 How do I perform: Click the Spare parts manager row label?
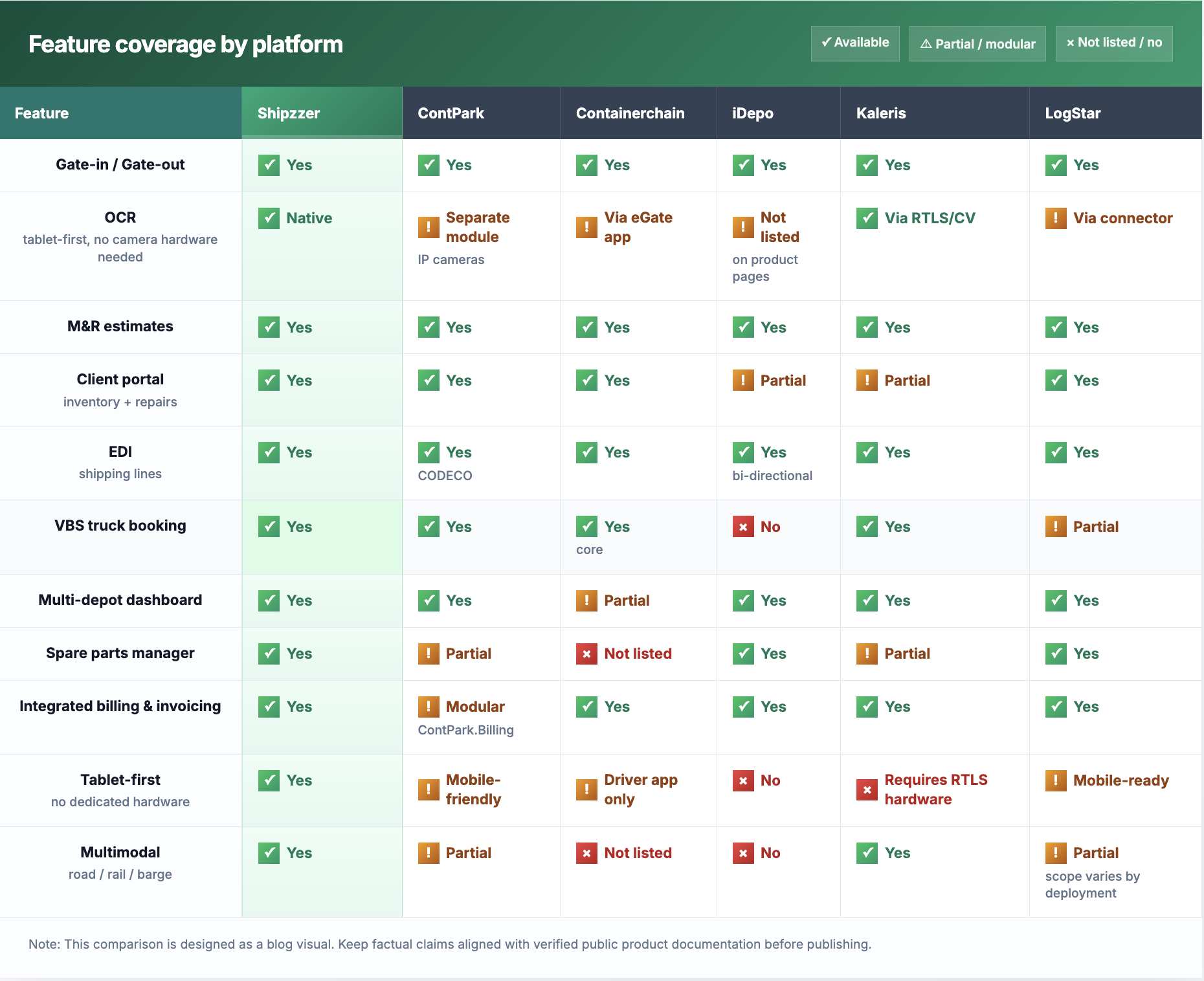[120, 653]
